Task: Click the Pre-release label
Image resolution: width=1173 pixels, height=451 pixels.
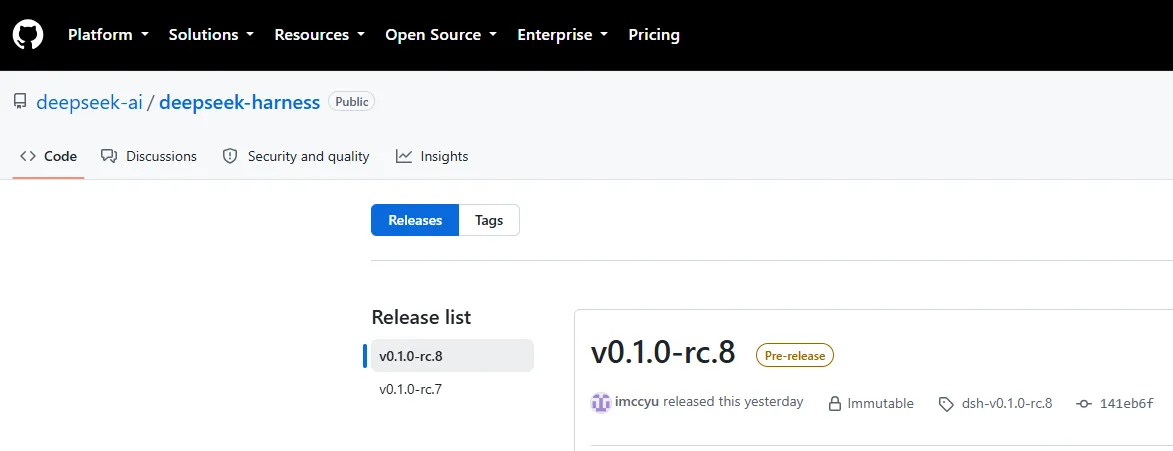Action: [794, 355]
